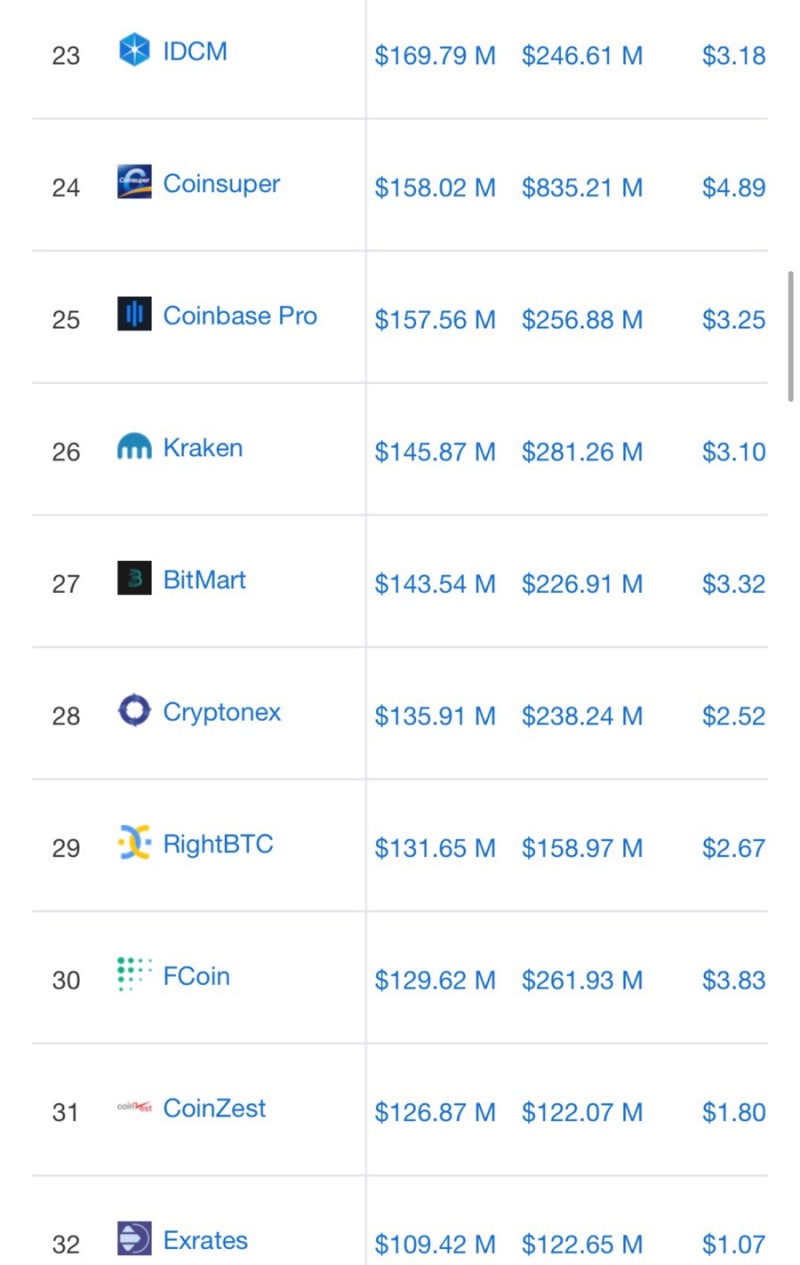
Task: Click Exrates' $109.42 M volume value
Action: pyautogui.click(x=435, y=1244)
